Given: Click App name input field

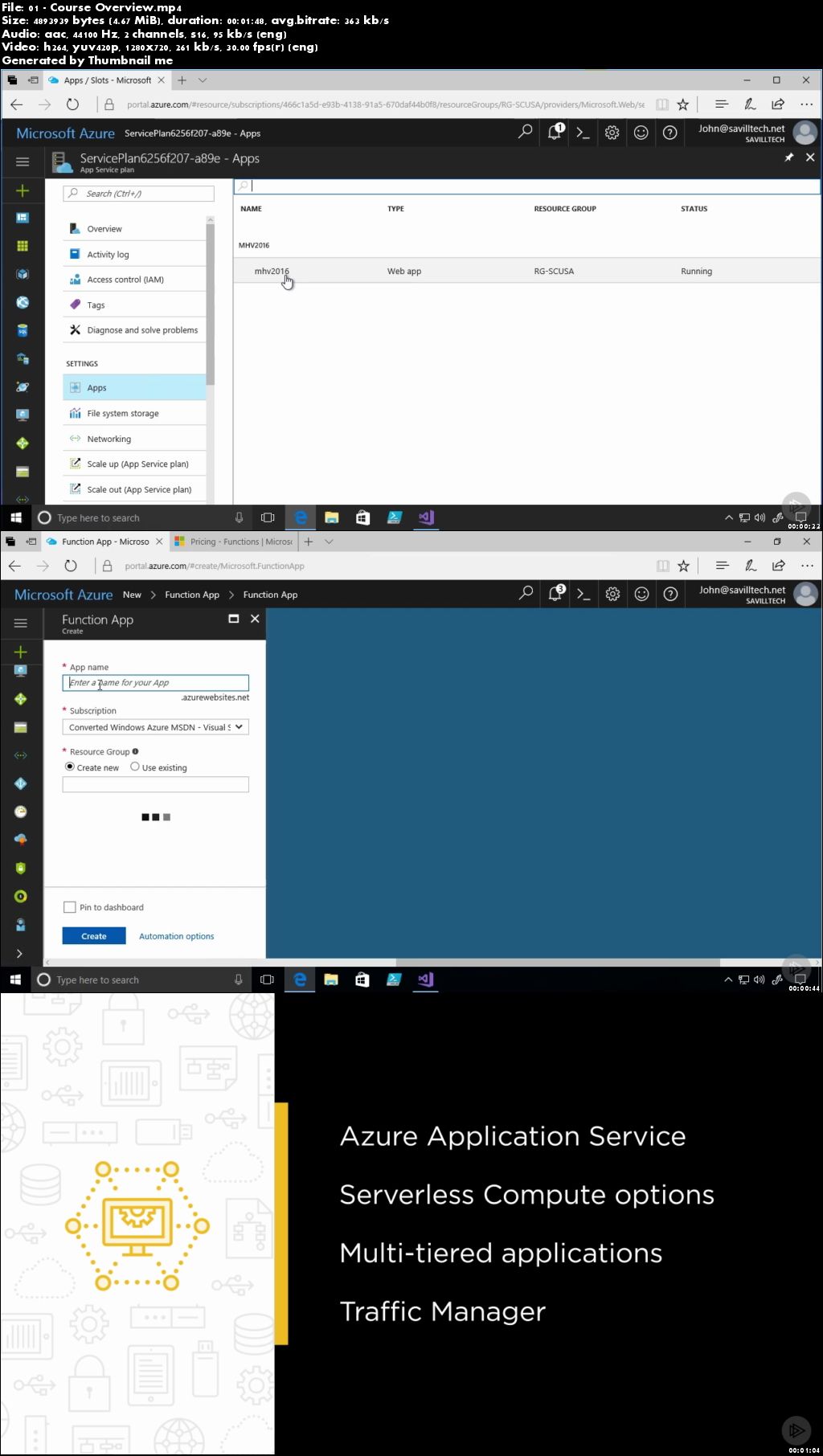Looking at the screenshot, I should 156,683.
